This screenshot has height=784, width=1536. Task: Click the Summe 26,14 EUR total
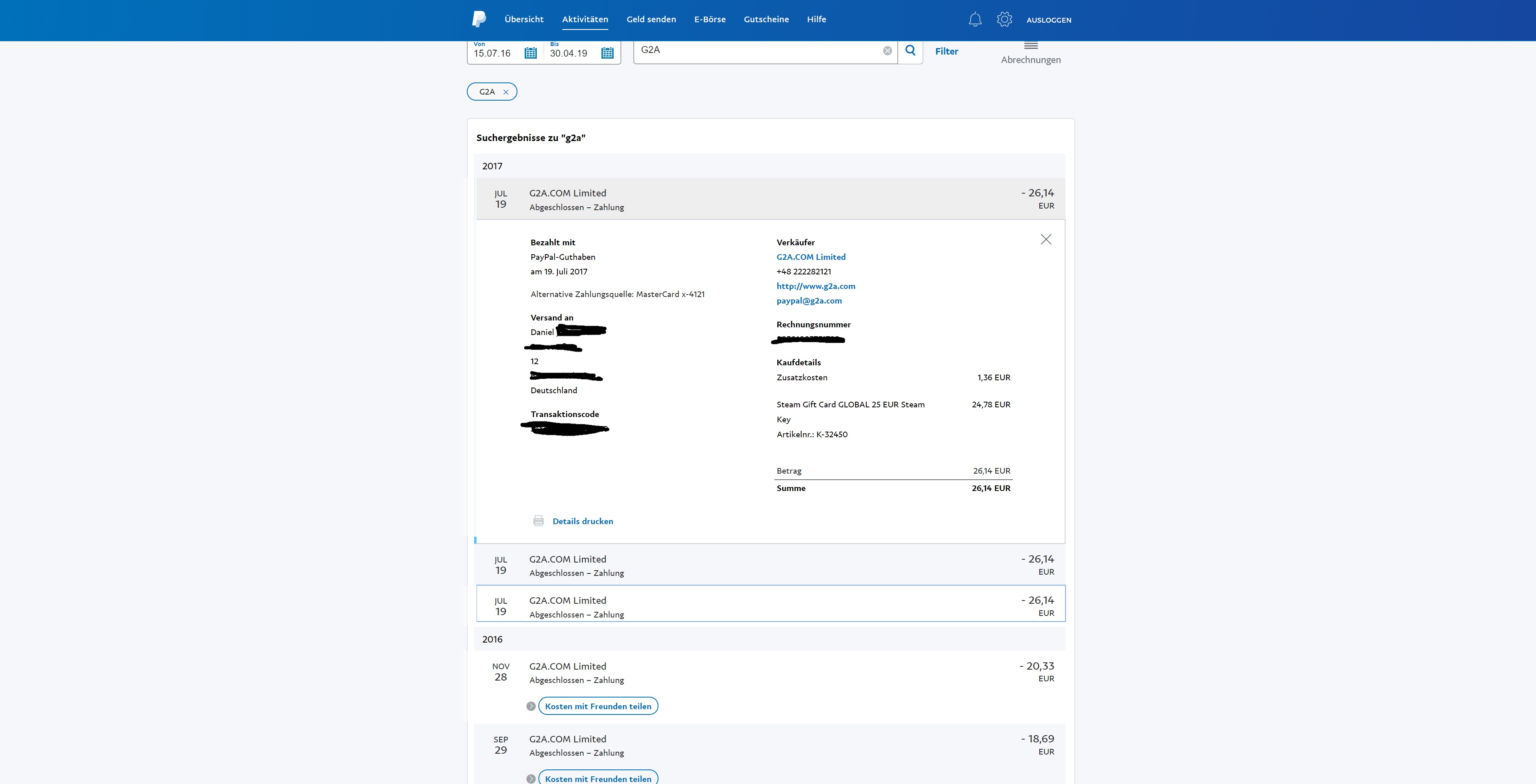pyautogui.click(x=991, y=488)
